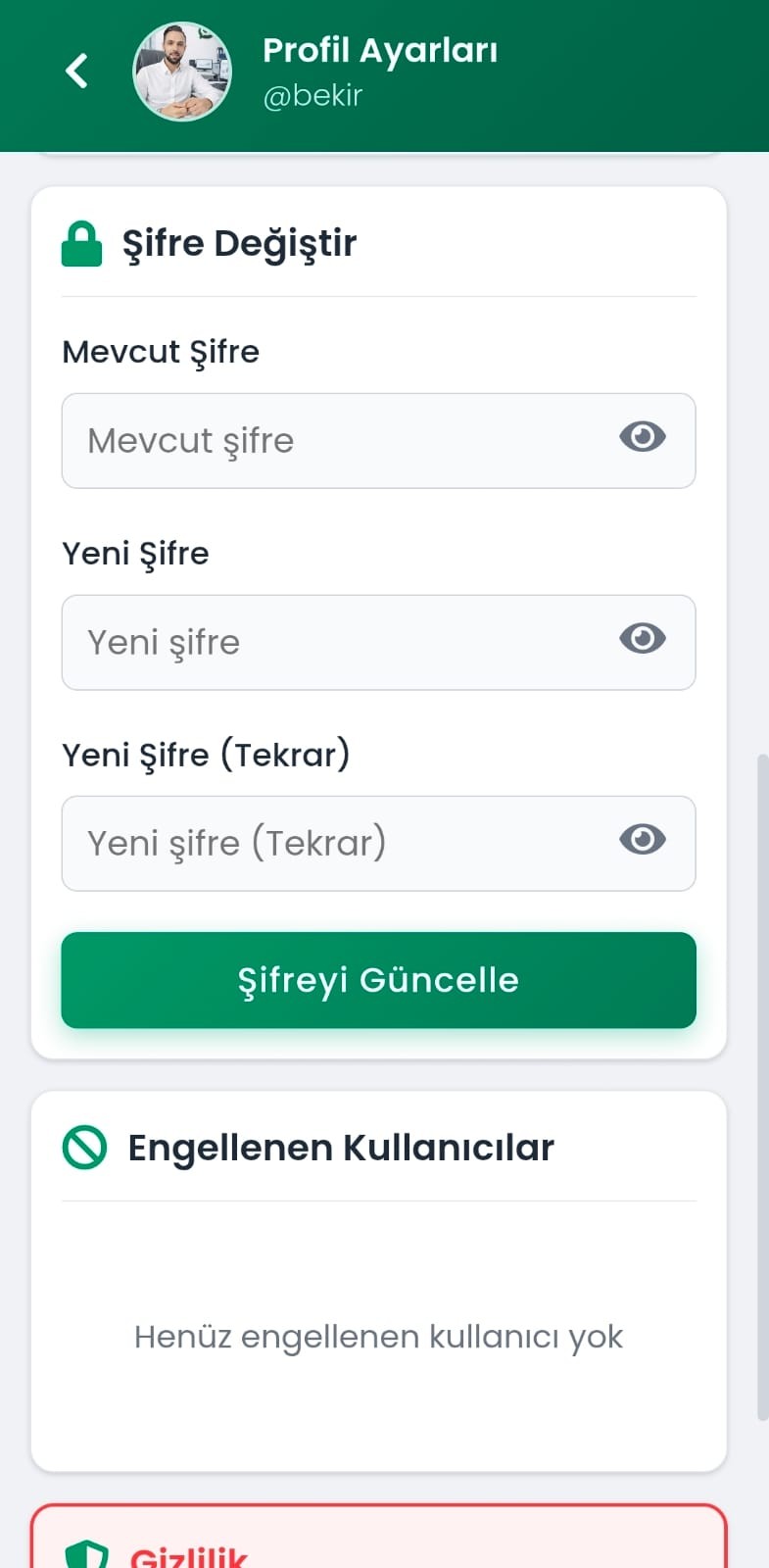Image resolution: width=769 pixels, height=1568 pixels.
Task: Reveal the Yeni şifre password text
Action: pos(643,639)
